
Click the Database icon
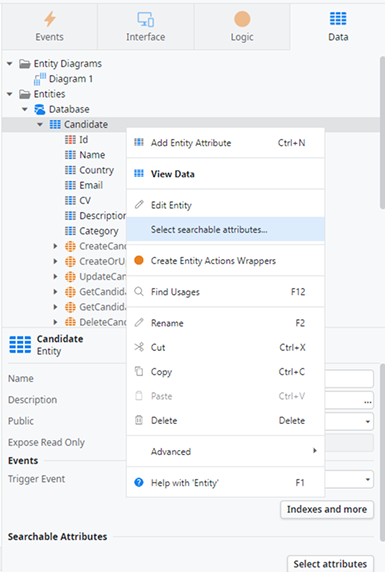(x=40, y=109)
